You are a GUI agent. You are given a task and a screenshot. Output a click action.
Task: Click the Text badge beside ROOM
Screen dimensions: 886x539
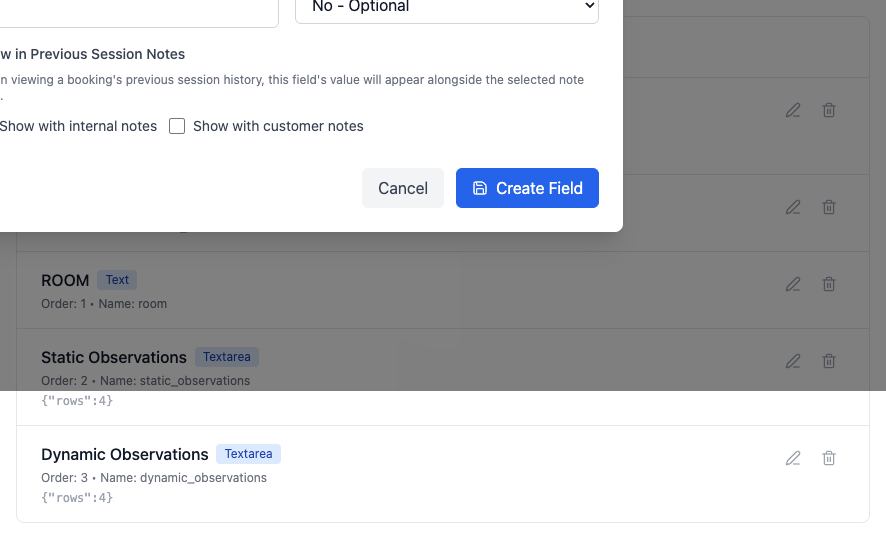click(x=117, y=280)
